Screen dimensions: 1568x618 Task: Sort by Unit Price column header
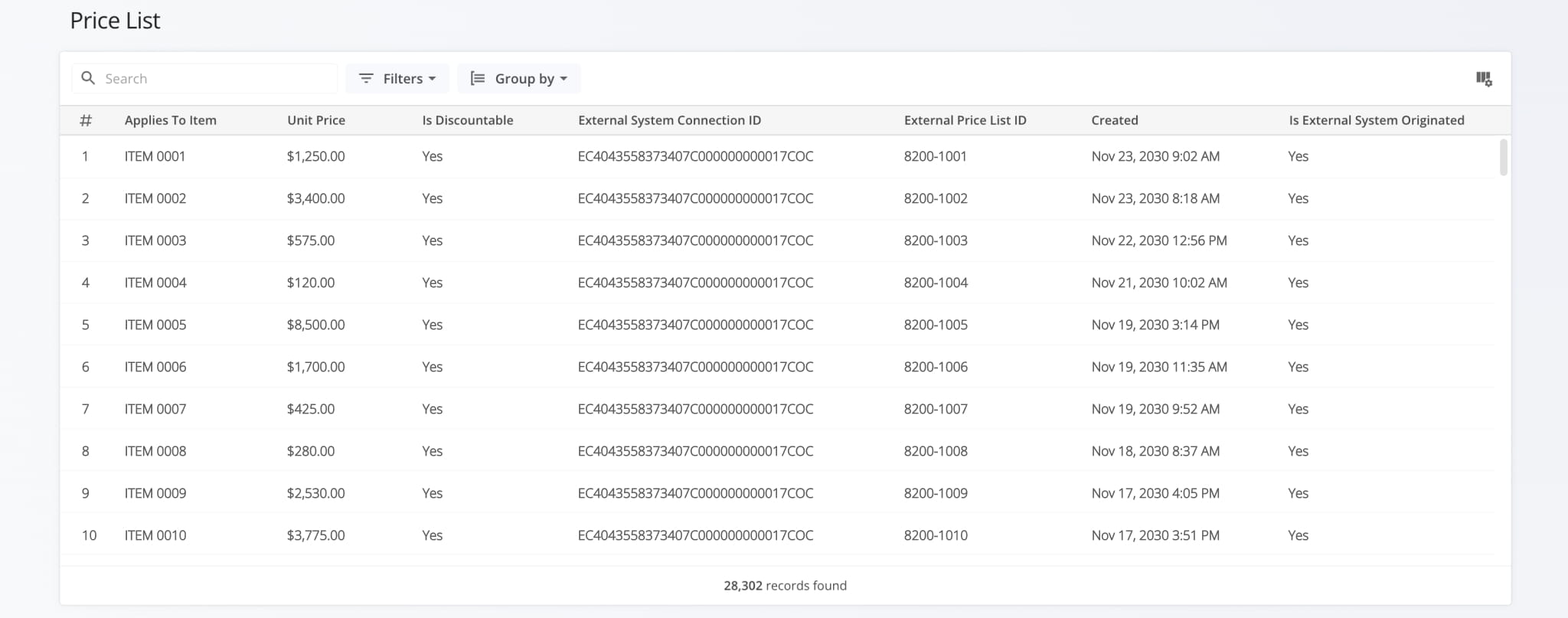pyautogui.click(x=315, y=120)
